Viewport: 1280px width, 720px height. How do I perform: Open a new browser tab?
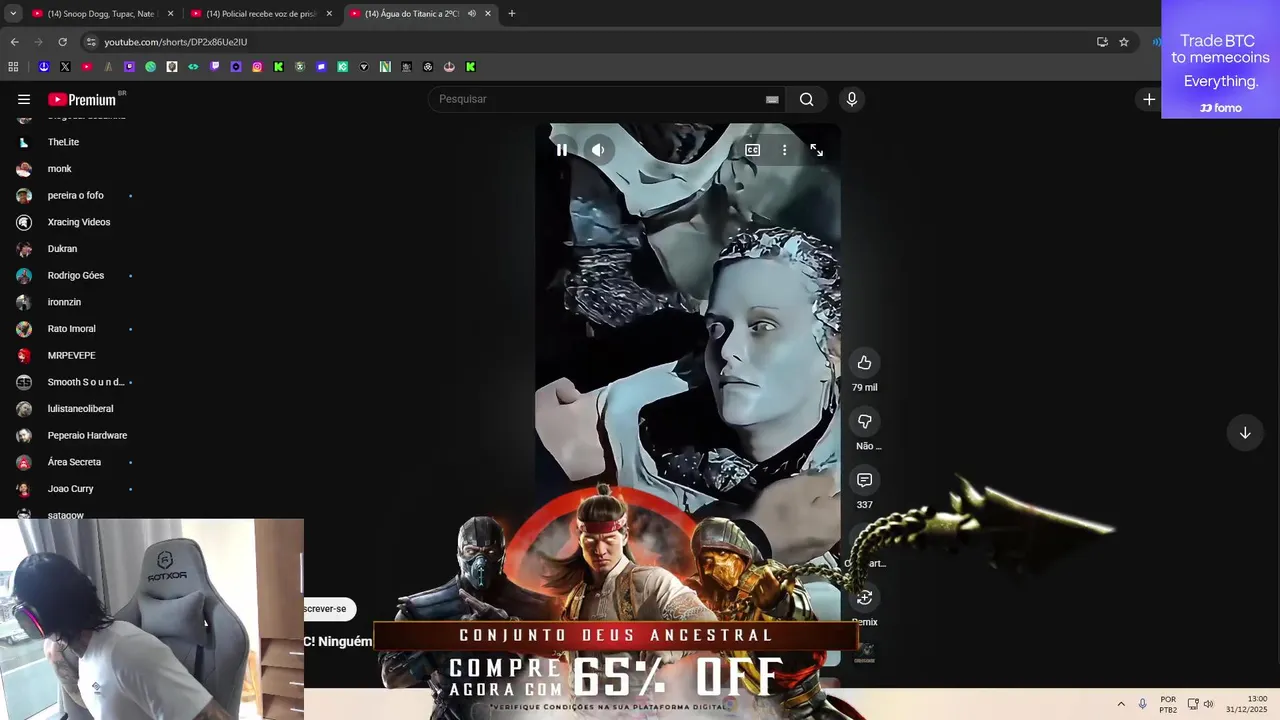(512, 14)
